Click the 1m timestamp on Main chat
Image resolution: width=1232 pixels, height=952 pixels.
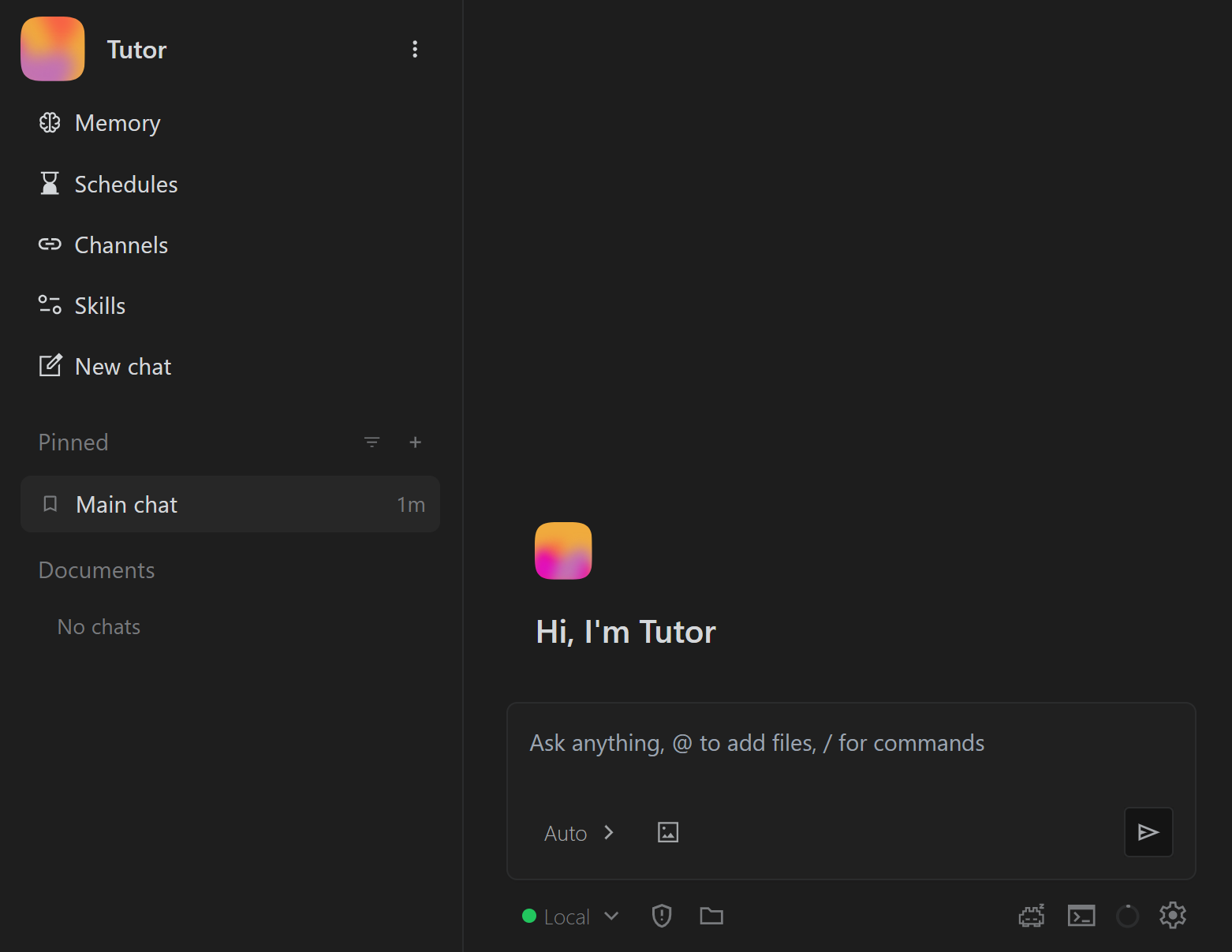point(411,505)
